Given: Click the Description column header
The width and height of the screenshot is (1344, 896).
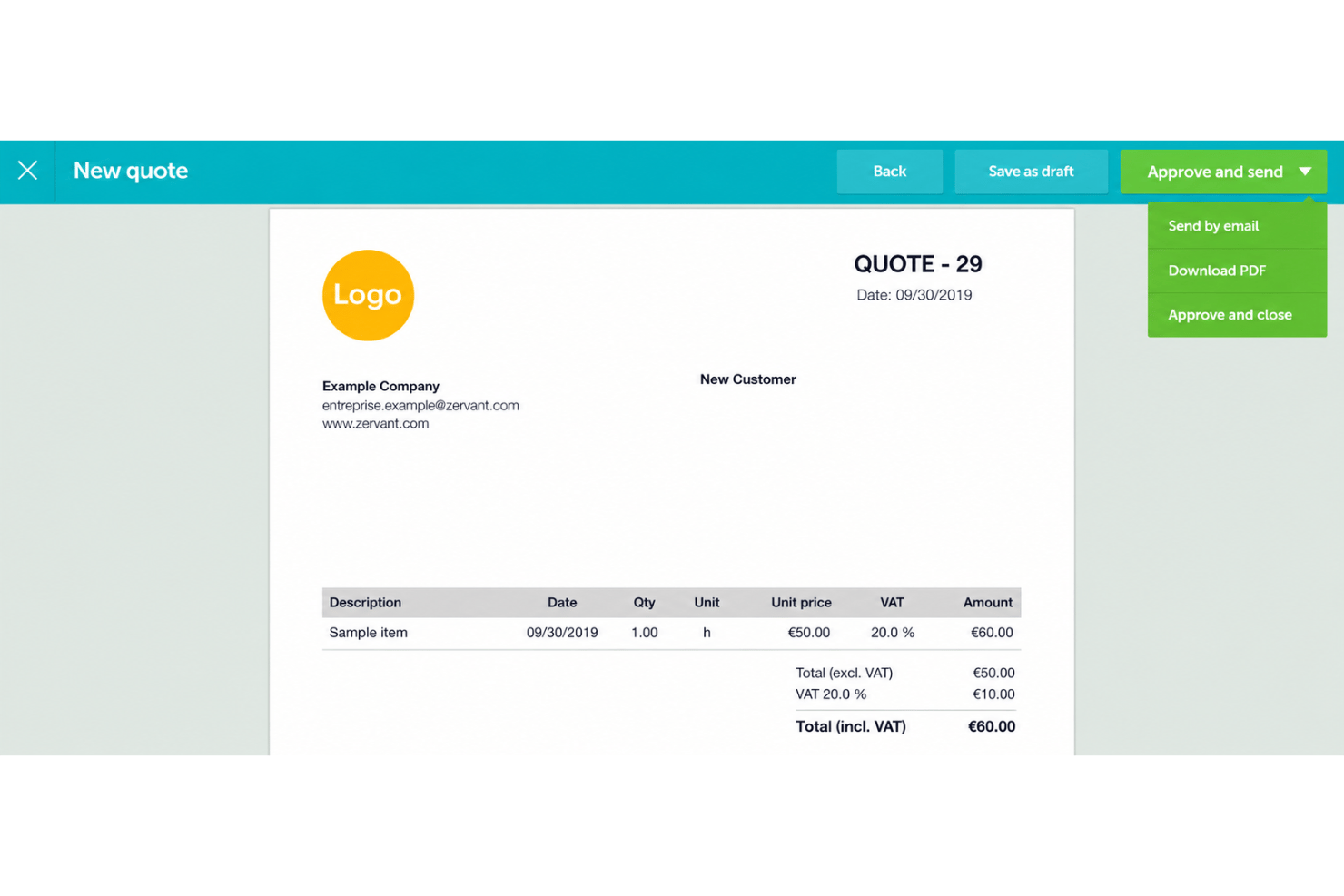Looking at the screenshot, I should 365,603.
